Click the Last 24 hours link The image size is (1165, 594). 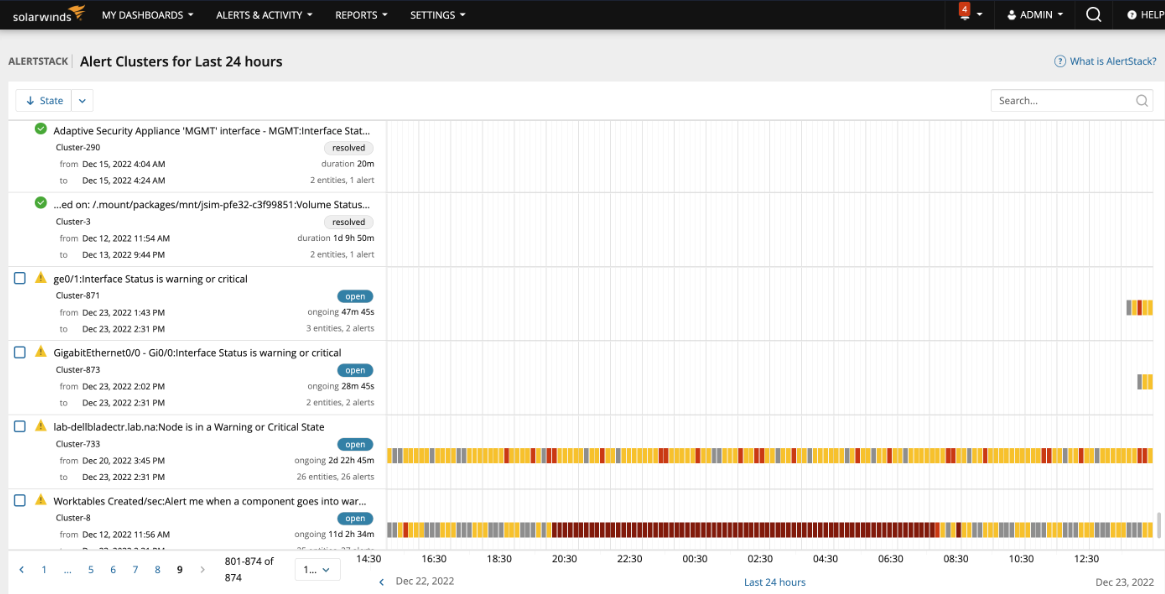click(x=775, y=582)
